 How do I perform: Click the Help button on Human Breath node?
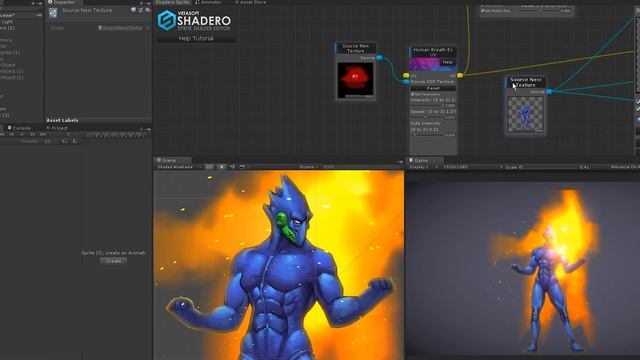point(447,62)
